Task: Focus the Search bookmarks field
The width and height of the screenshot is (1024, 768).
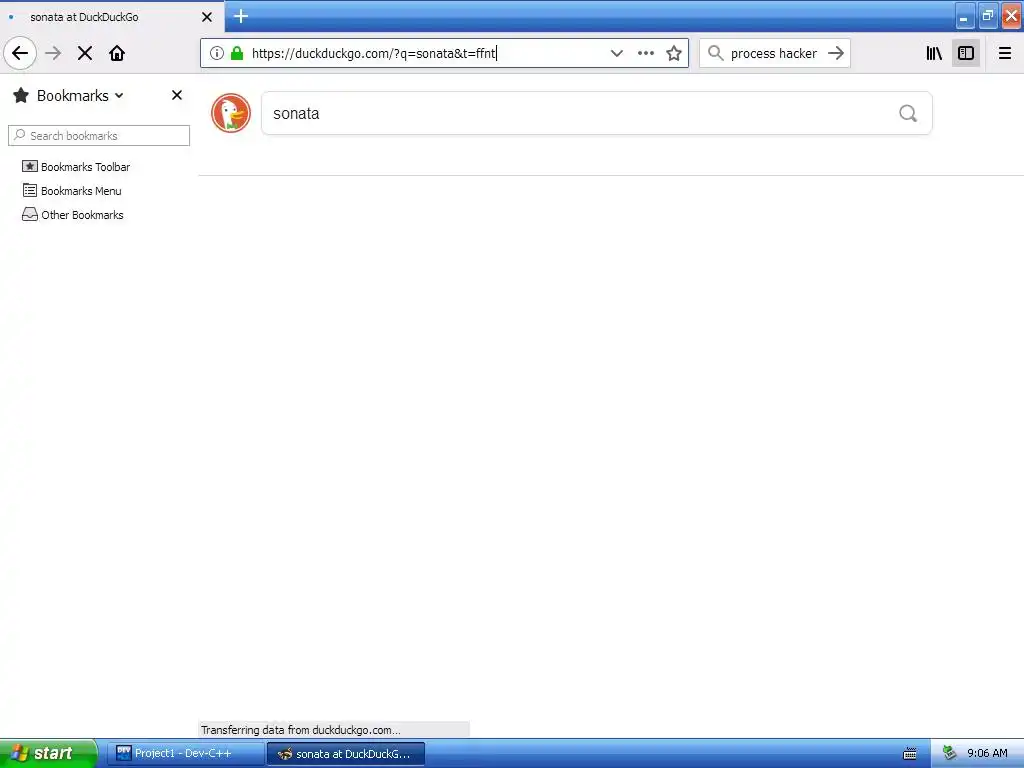Action: pos(99,136)
